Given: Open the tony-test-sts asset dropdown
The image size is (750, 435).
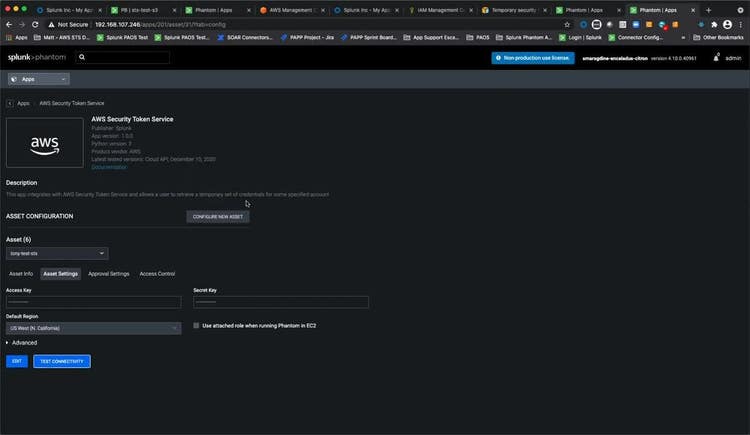Looking at the screenshot, I should coord(56,254).
